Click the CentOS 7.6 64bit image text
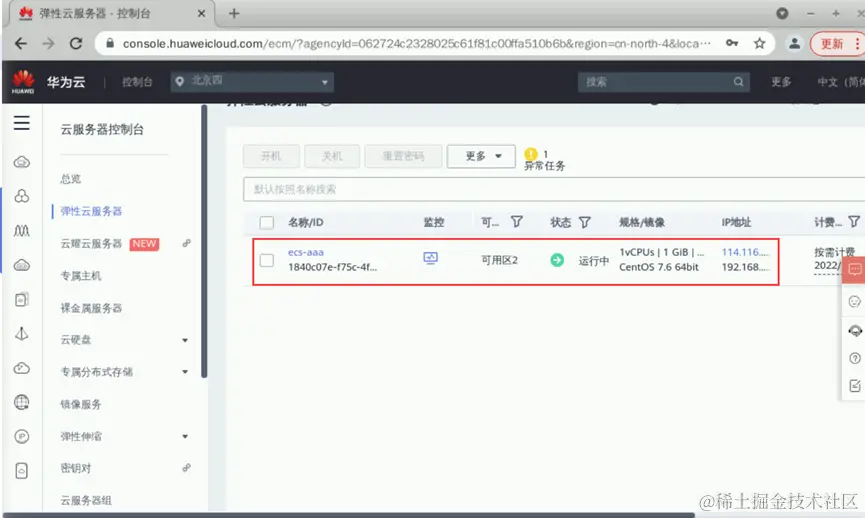Image resolution: width=865 pixels, height=518 pixels. click(x=659, y=267)
